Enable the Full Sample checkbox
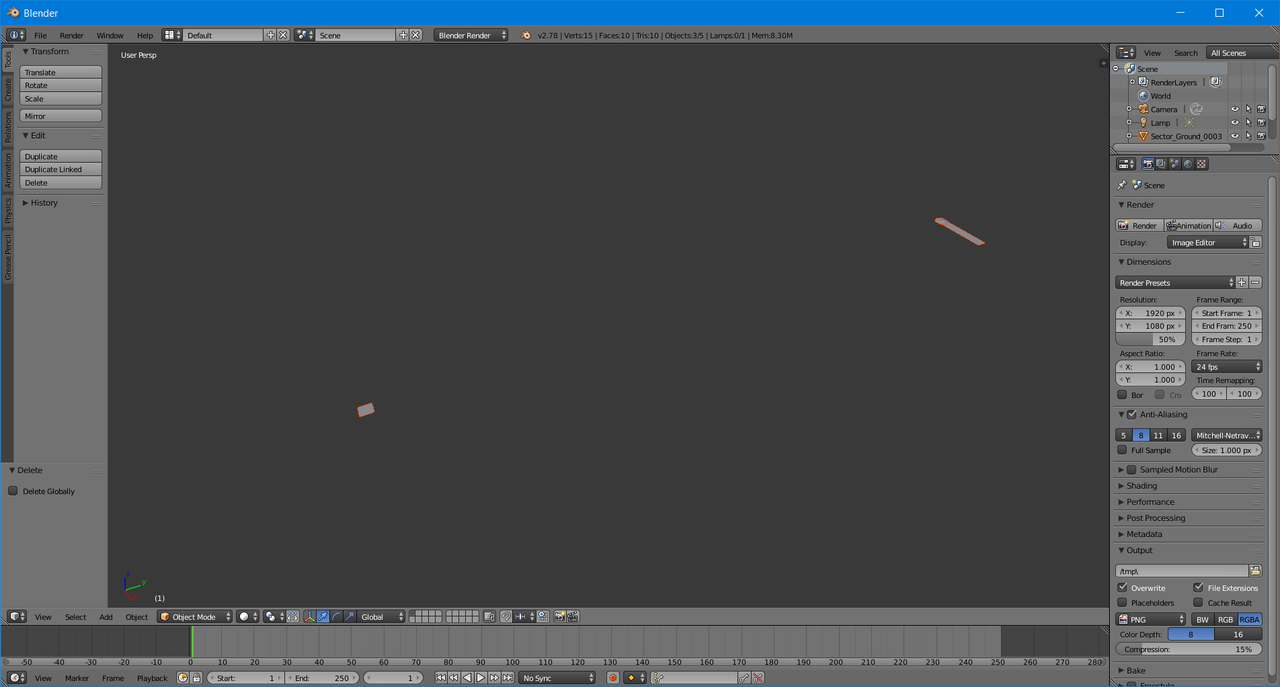Image resolution: width=1280 pixels, height=687 pixels. tap(1122, 450)
